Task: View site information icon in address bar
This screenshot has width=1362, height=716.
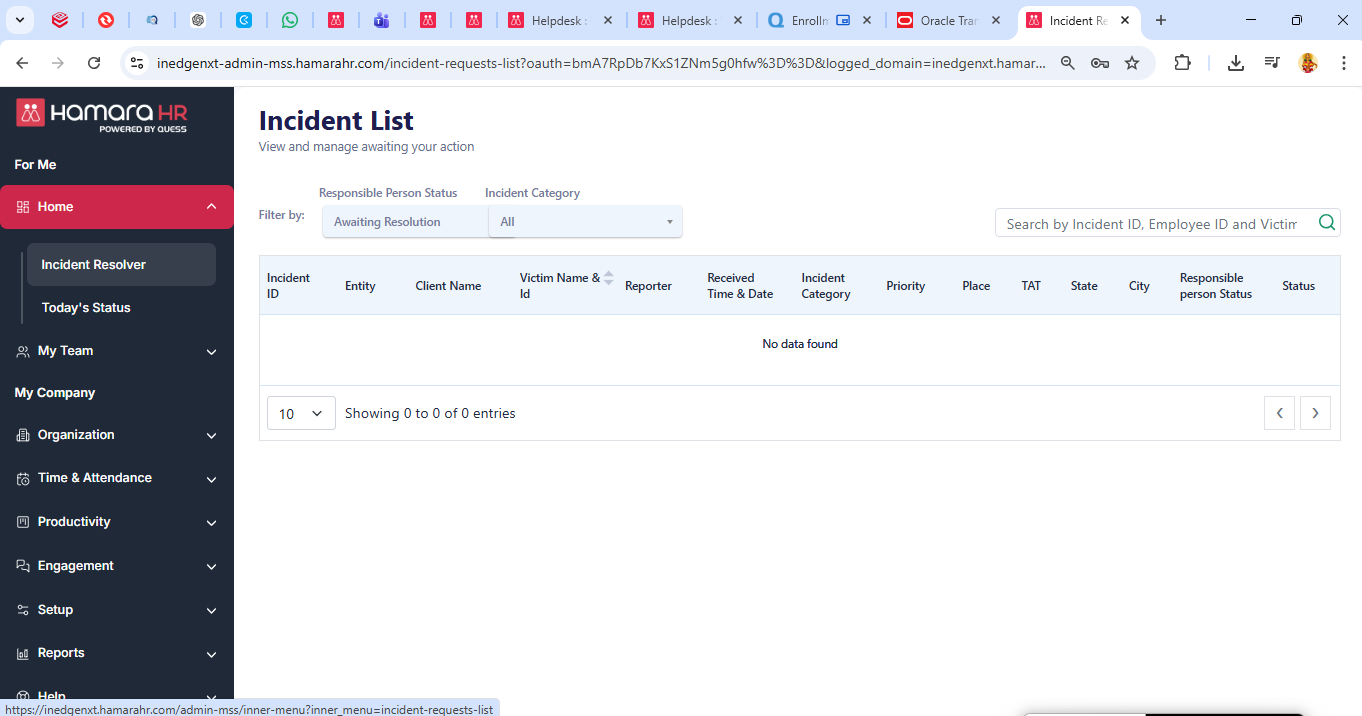Action: click(137, 63)
